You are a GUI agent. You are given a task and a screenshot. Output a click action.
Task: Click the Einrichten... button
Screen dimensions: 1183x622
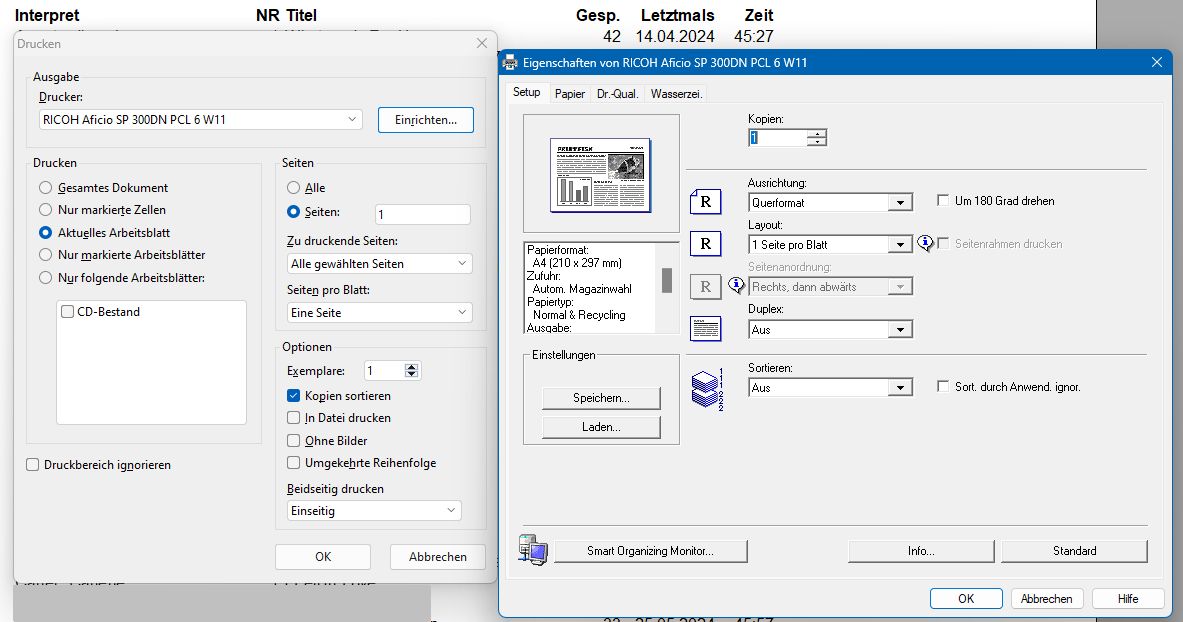click(x=426, y=120)
